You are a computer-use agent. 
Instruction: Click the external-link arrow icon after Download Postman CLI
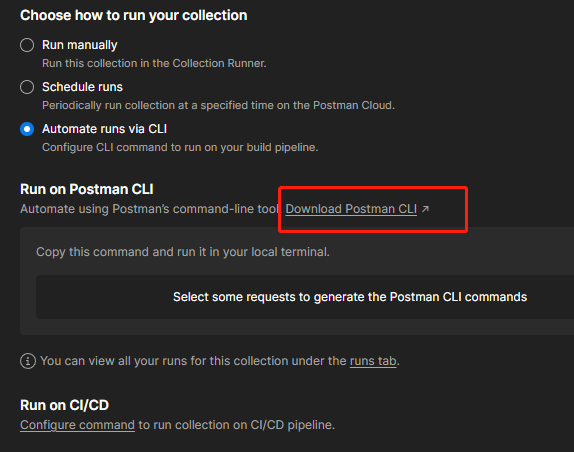click(x=425, y=209)
